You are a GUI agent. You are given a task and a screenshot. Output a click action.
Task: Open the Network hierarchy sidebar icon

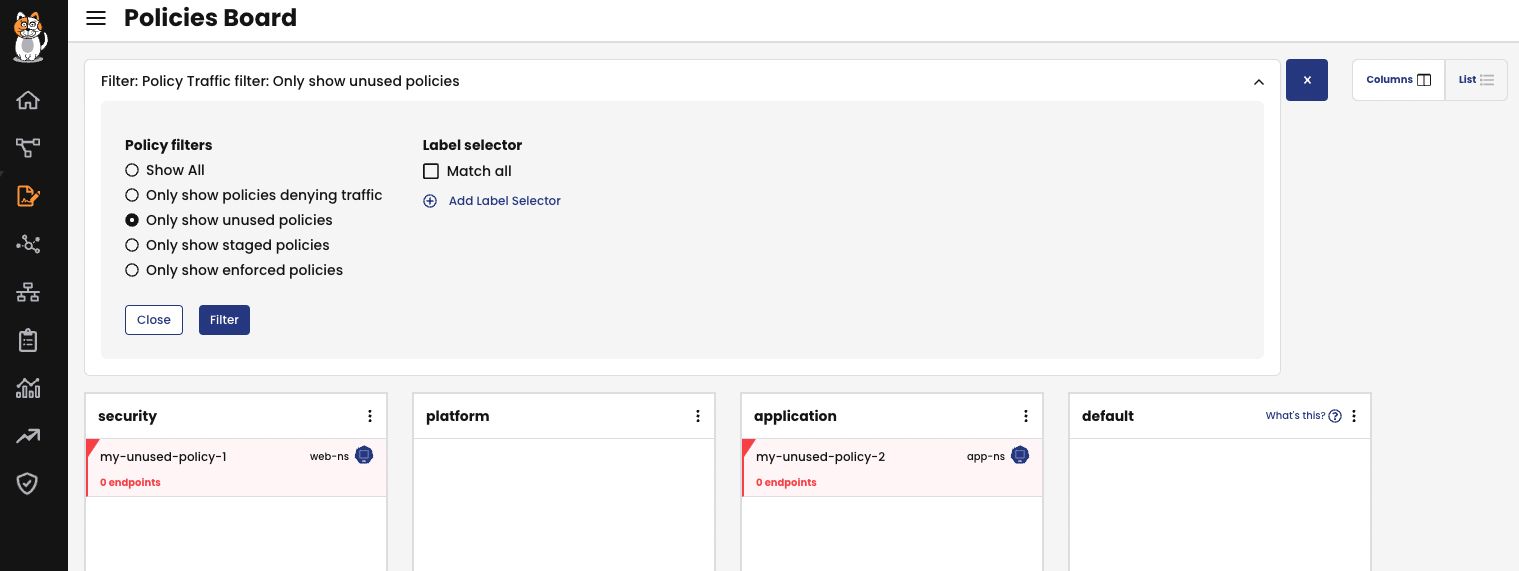28,292
